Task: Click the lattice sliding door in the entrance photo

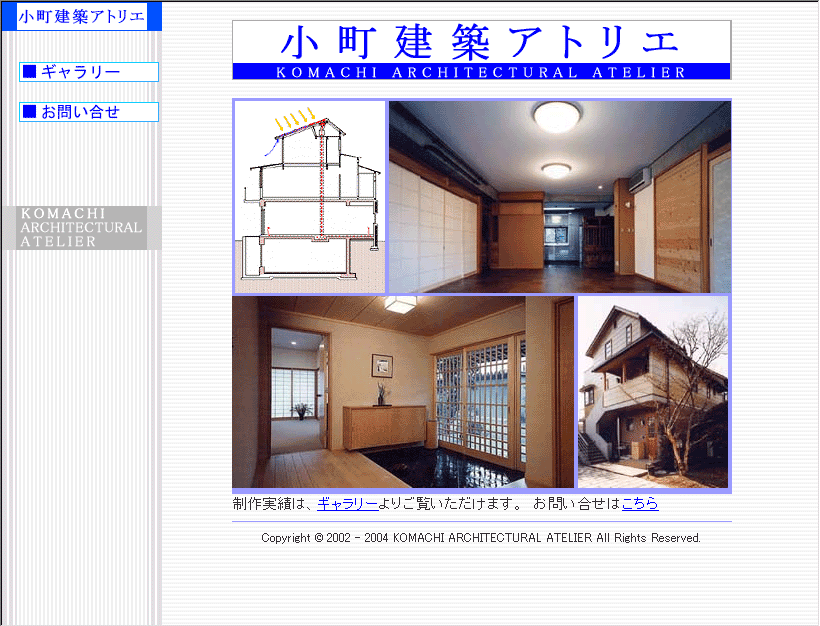Action: coord(478,400)
